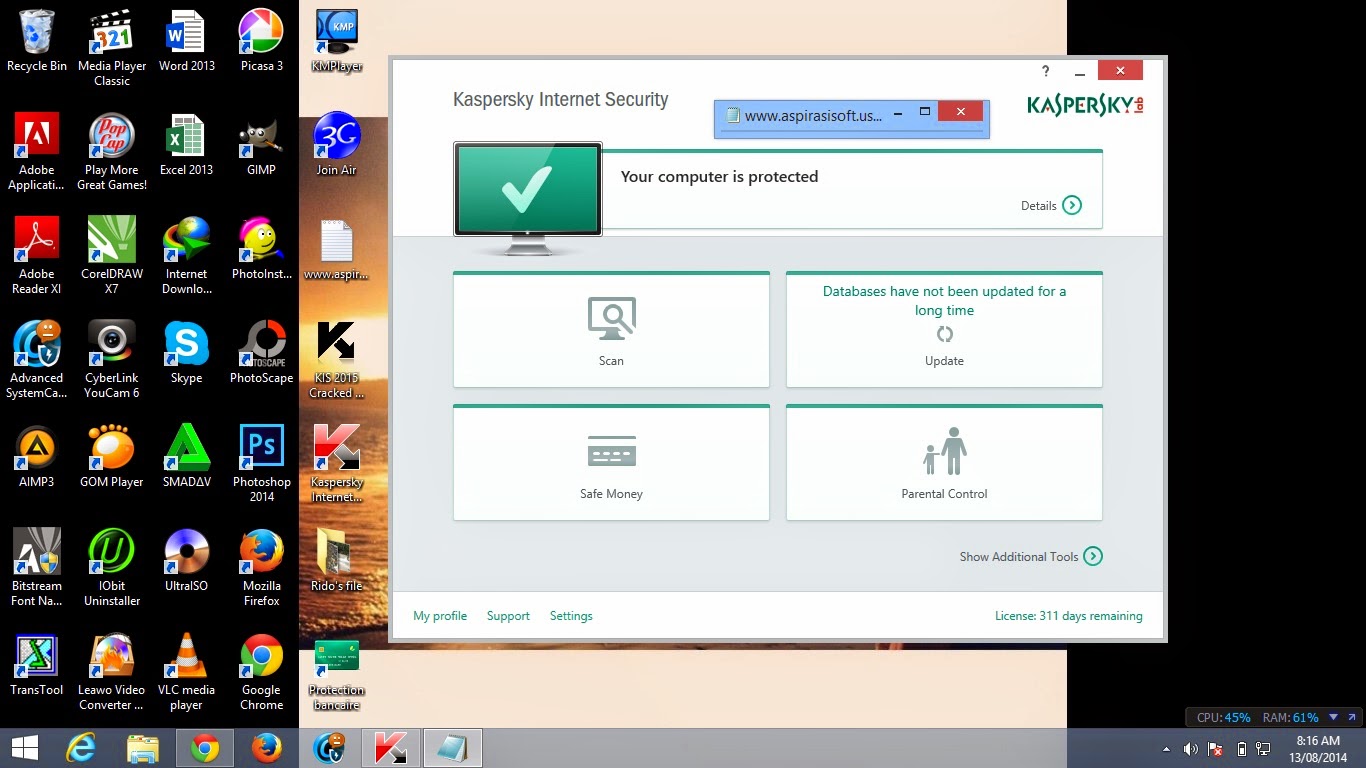Select Photoshop 2014 desktop icon
Image resolution: width=1366 pixels, height=768 pixels.
[261, 463]
